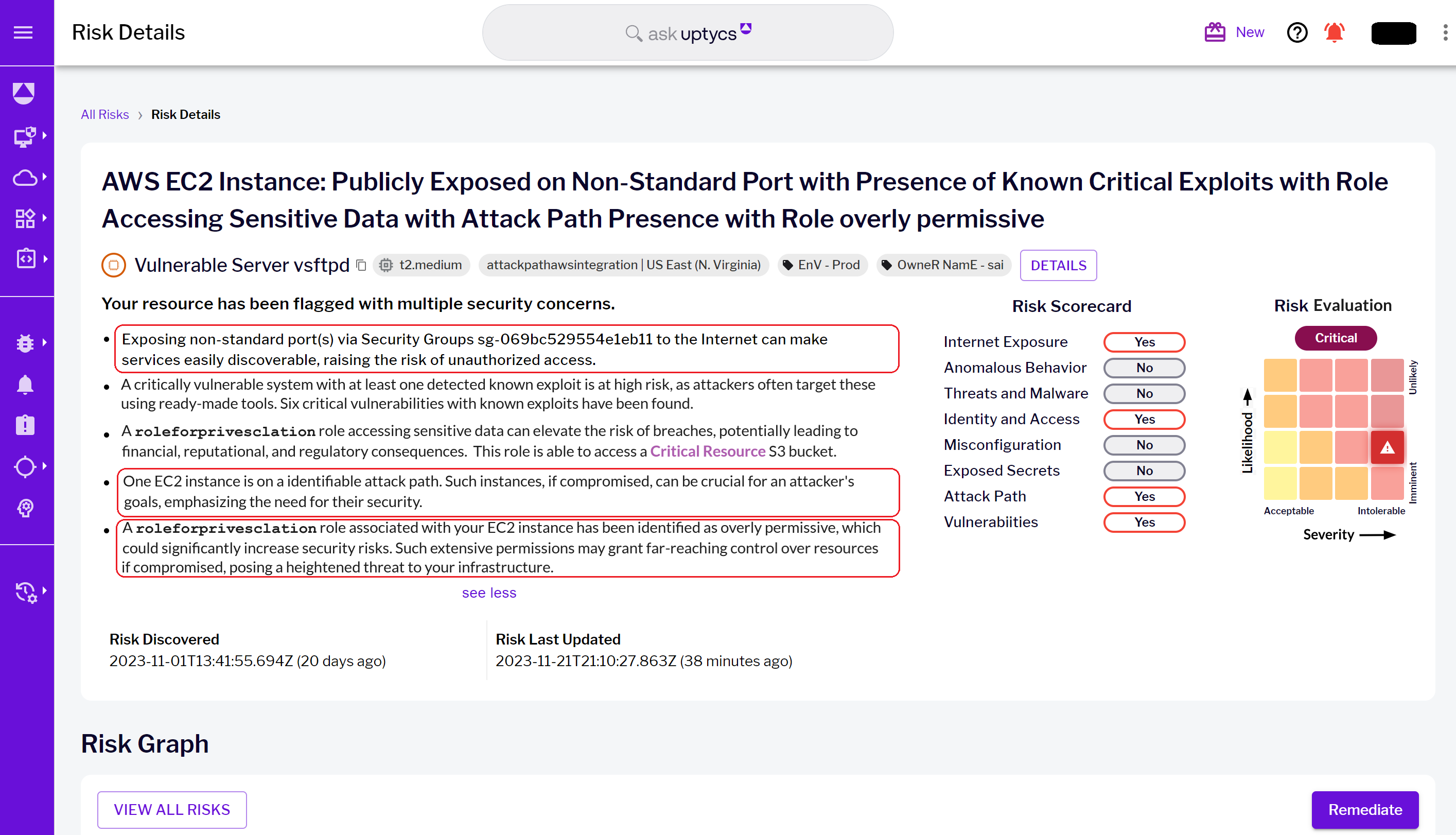Image resolution: width=1456 pixels, height=835 pixels.
Task: Click the Anomalous Behavior No pill
Action: point(1144,368)
